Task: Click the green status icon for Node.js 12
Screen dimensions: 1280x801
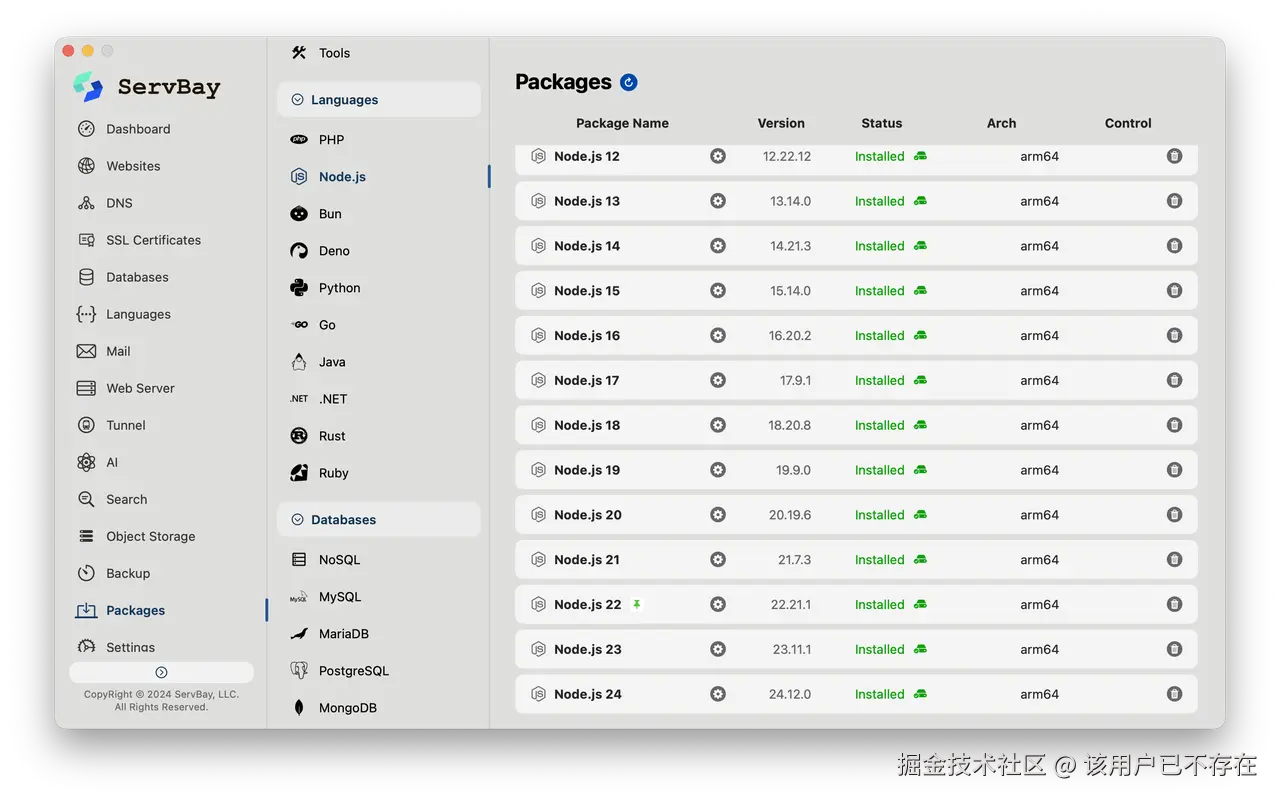Action: click(920, 156)
